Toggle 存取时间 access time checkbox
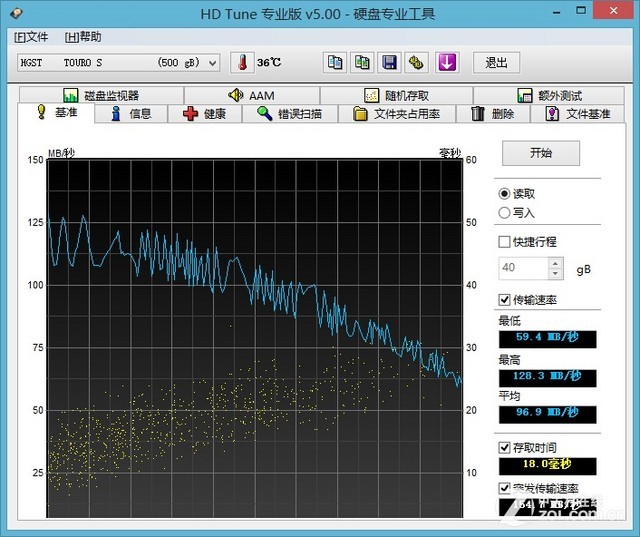640x537 pixels. pos(504,448)
